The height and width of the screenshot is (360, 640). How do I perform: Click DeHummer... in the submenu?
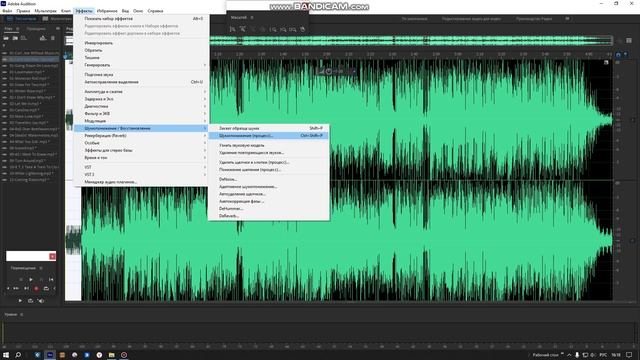[x=269, y=209]
